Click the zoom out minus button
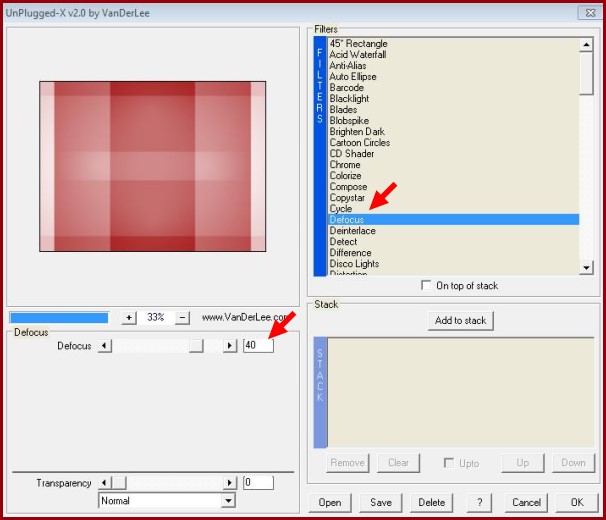Screen dimensions: 606x520 pos(182,317)
